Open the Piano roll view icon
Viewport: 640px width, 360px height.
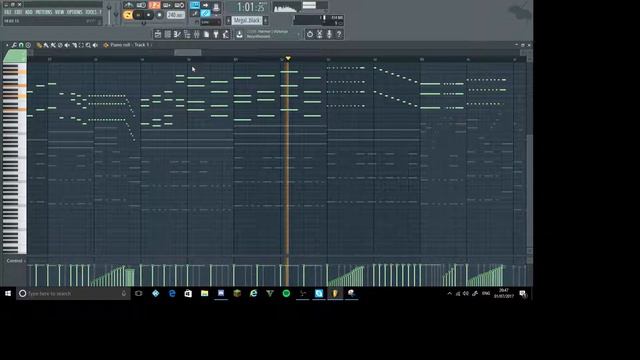click(x=177, y=34)
